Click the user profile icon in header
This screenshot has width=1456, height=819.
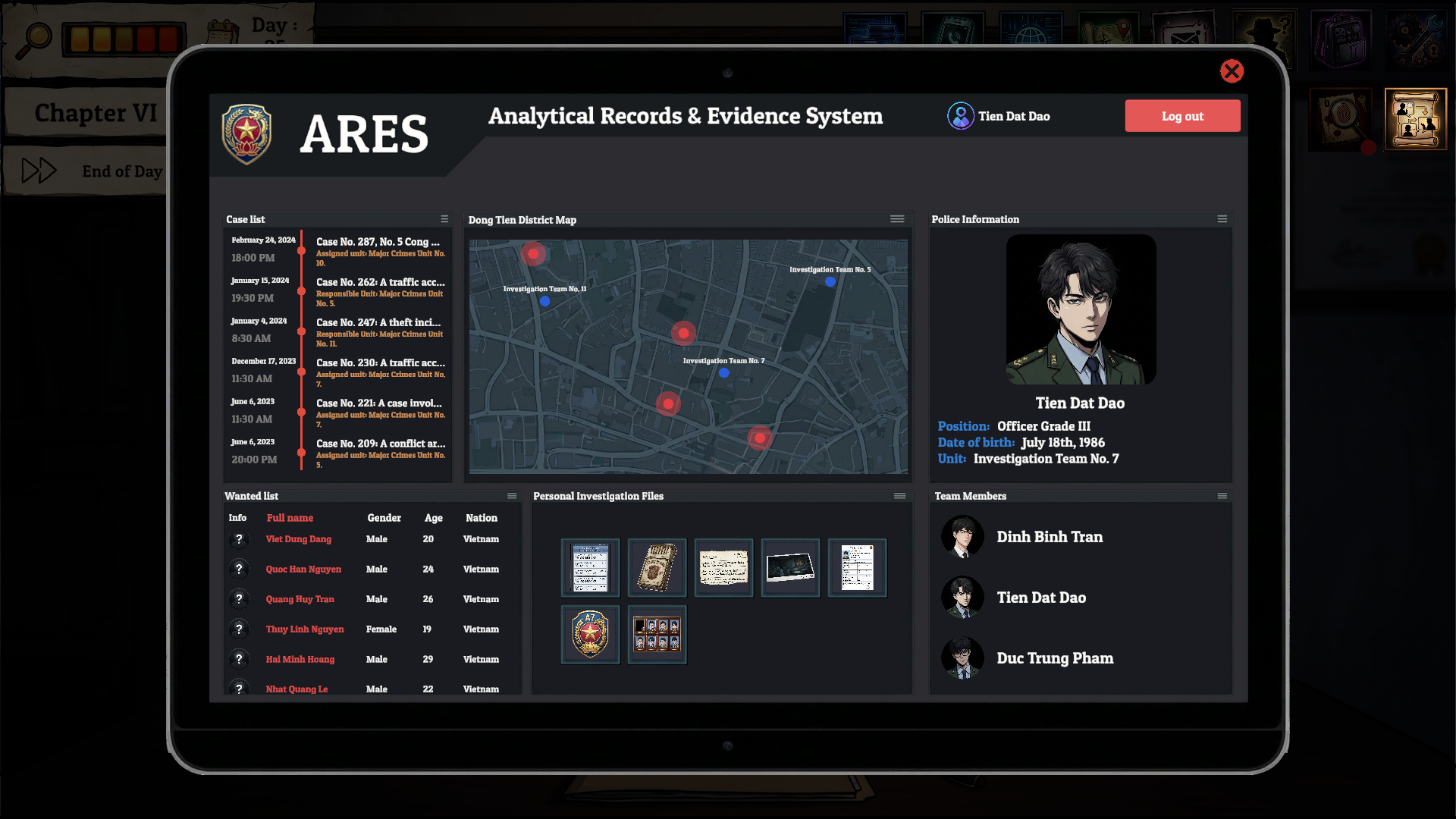tap(960, 116)
